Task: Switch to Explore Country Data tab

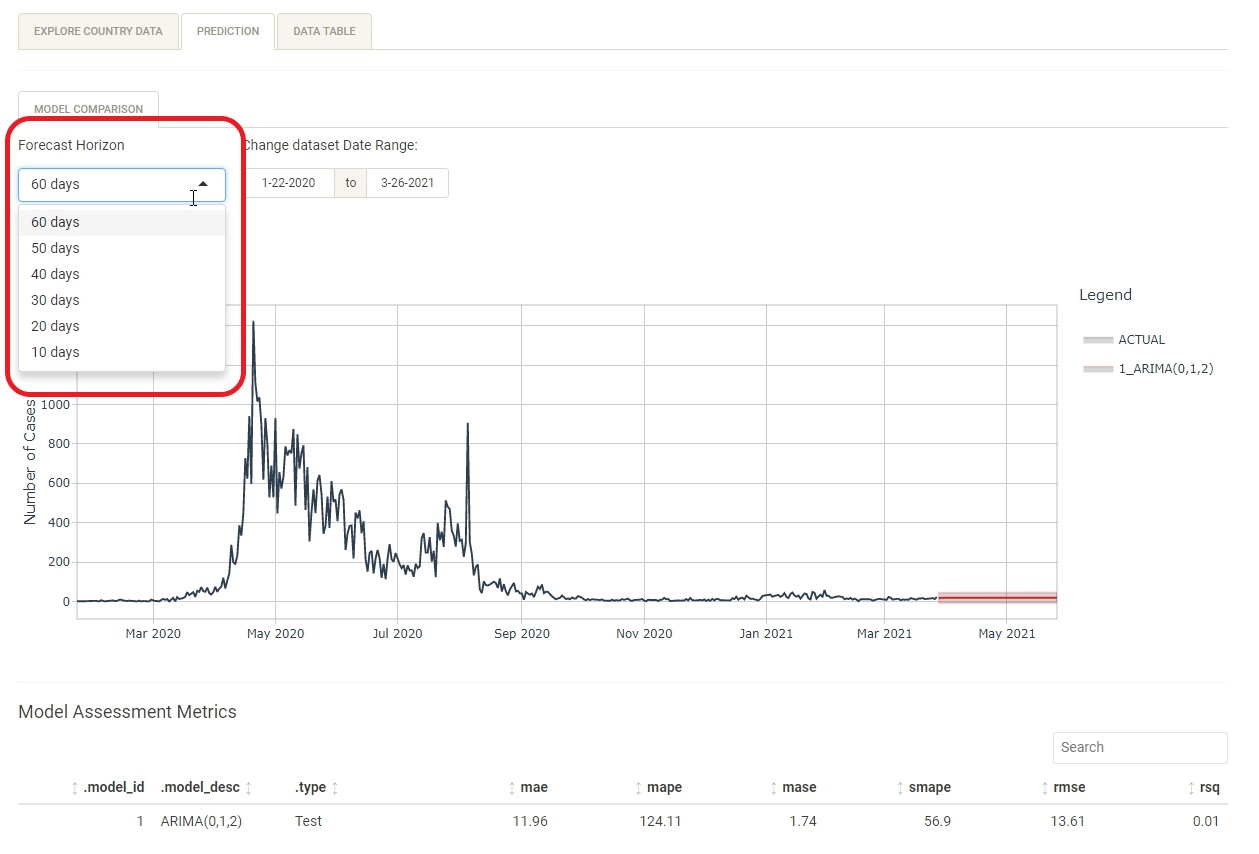Action: (98, 31)
